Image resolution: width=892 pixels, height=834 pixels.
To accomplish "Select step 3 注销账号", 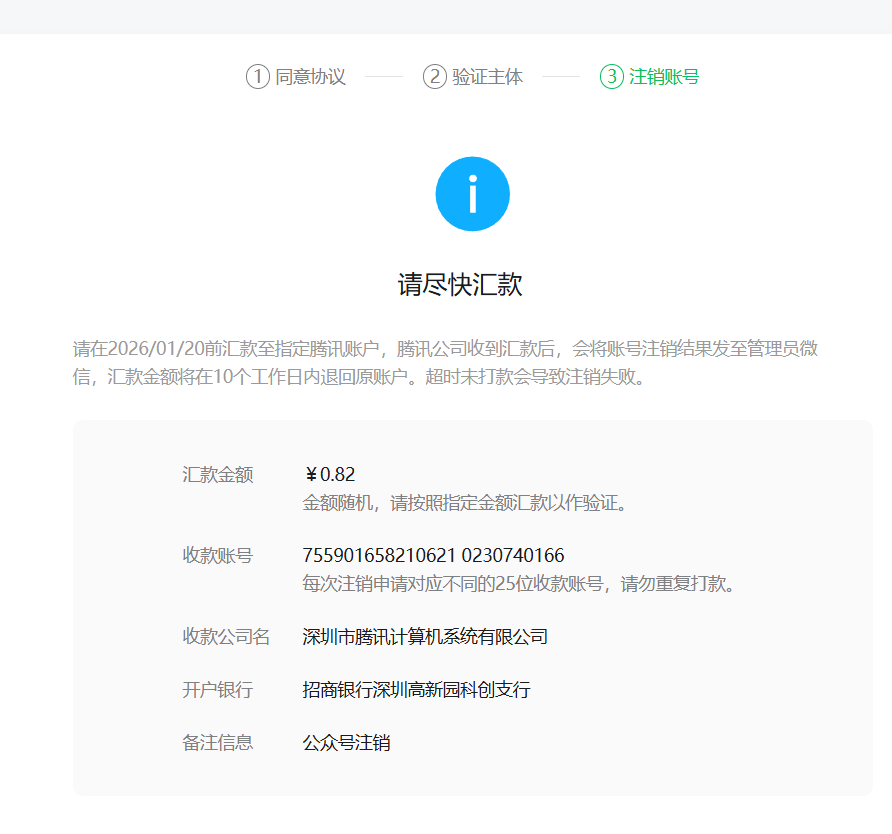I will pos(650,76).
